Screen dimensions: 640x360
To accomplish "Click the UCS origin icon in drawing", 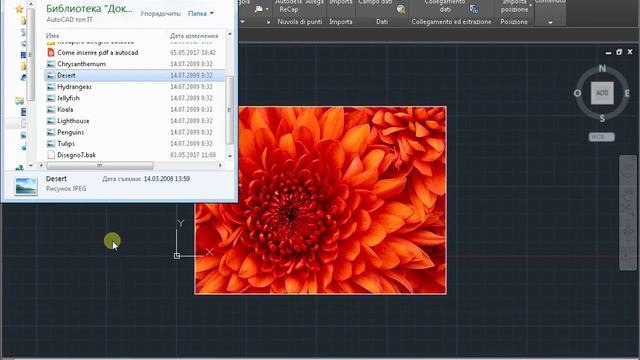I will 177,256.
